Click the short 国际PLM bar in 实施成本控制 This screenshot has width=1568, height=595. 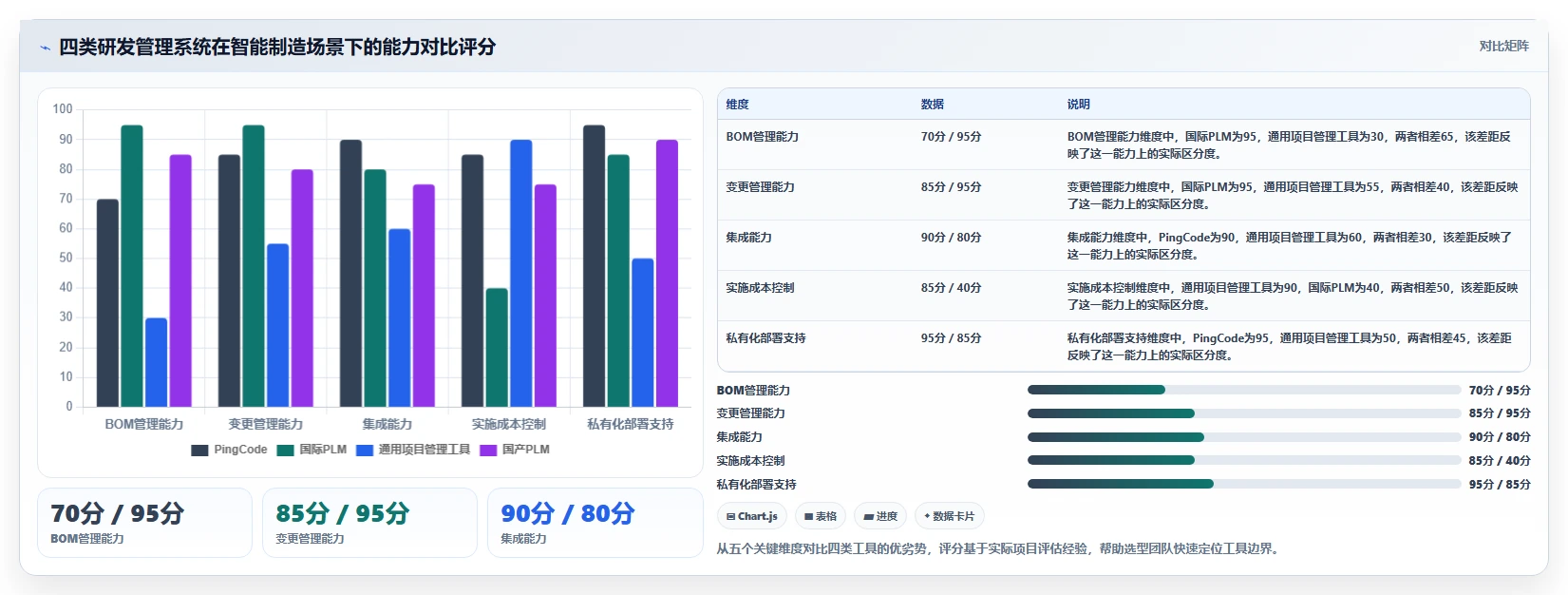coord(497,348)
